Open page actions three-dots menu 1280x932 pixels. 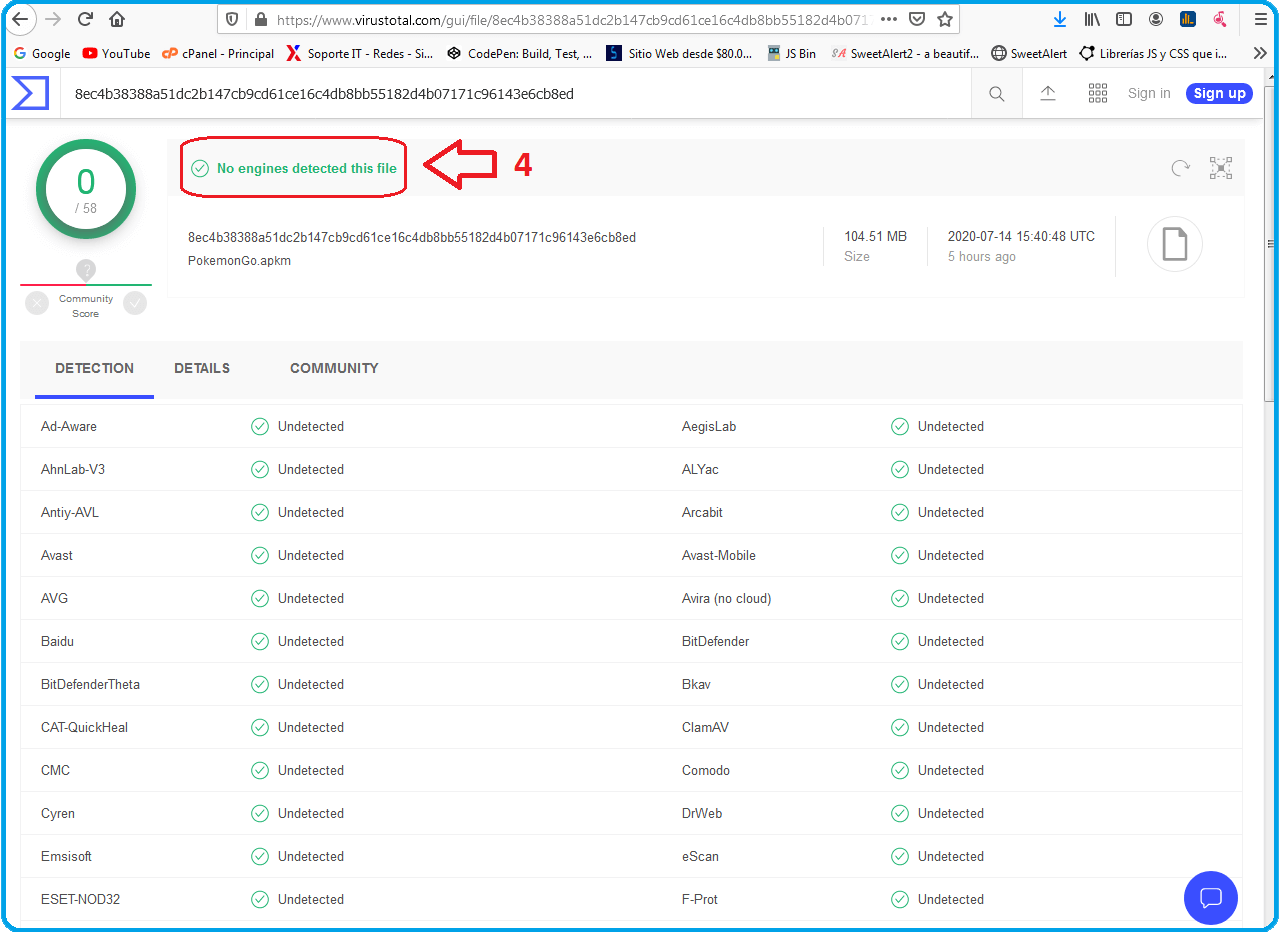tap(888, 19)
